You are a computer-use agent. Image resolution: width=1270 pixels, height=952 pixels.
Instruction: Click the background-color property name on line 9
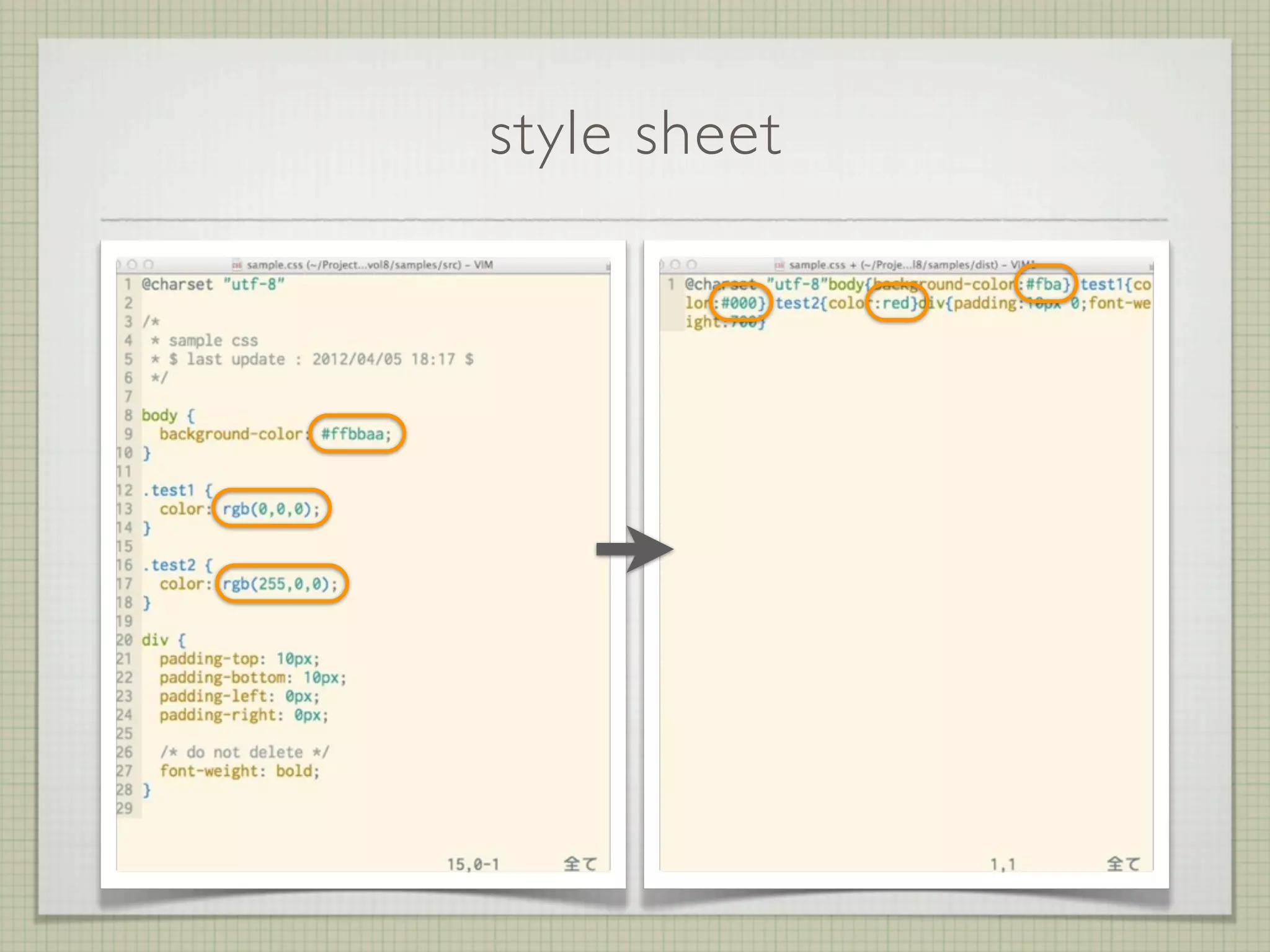coord(231,434)
